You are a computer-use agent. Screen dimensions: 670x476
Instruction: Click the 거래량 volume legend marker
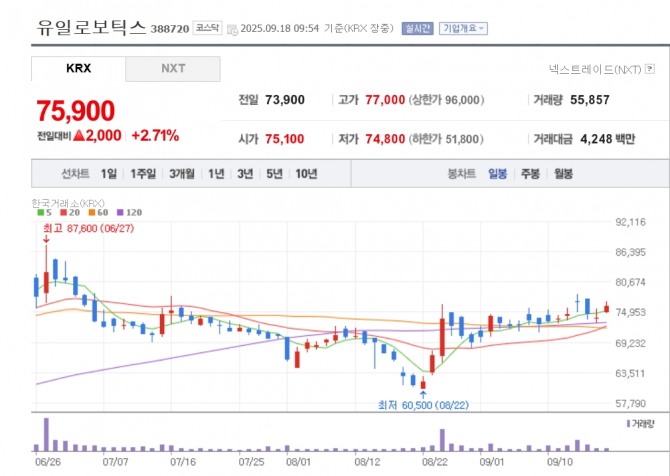[x=628, y=423]
